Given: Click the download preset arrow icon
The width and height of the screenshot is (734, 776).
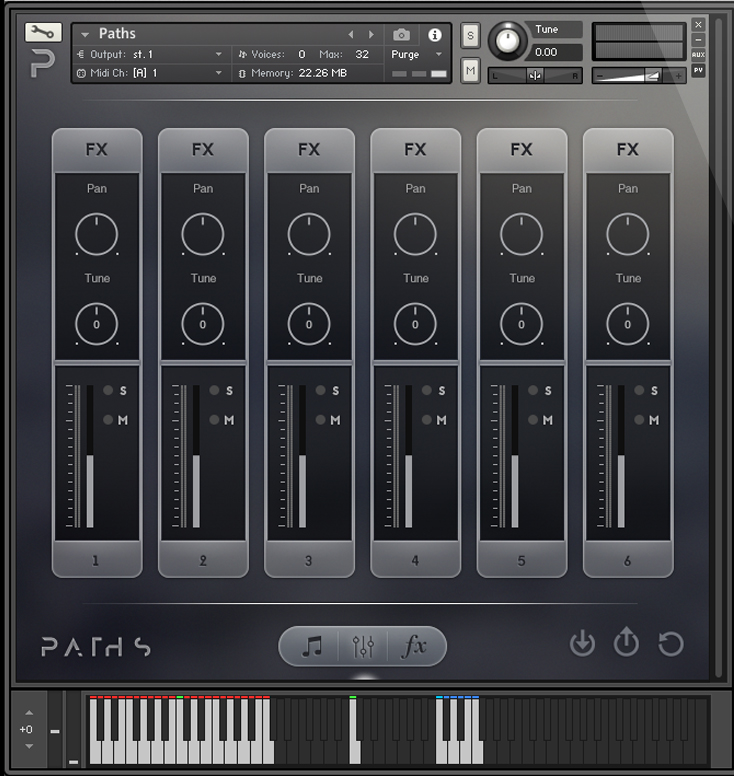Looking at the screenshot, I should coord(582,643).
